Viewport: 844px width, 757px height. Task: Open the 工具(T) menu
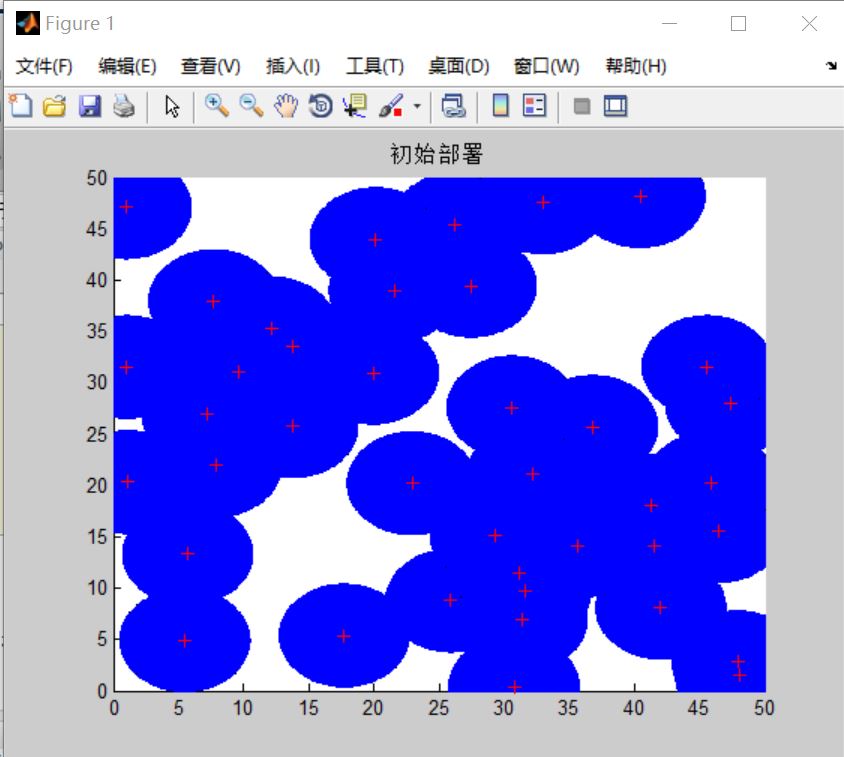pos(375,66)
